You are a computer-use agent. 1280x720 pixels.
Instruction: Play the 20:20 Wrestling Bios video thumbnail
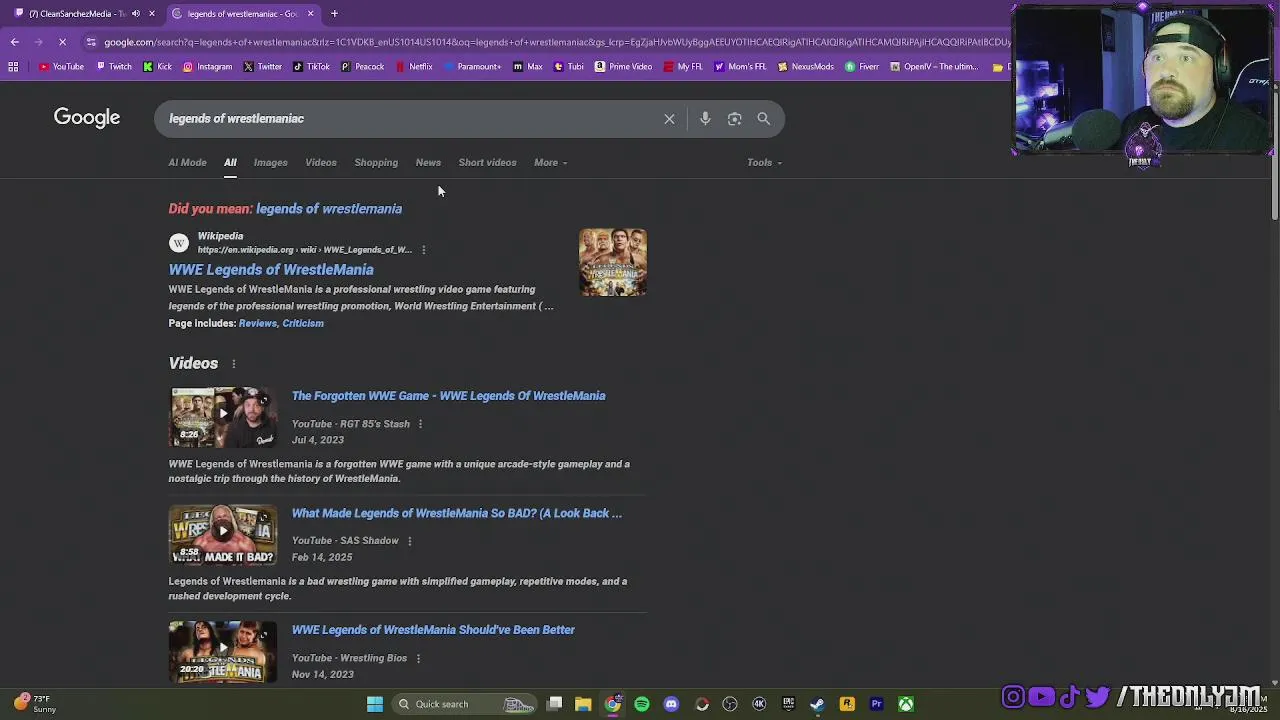coord(222,651)
